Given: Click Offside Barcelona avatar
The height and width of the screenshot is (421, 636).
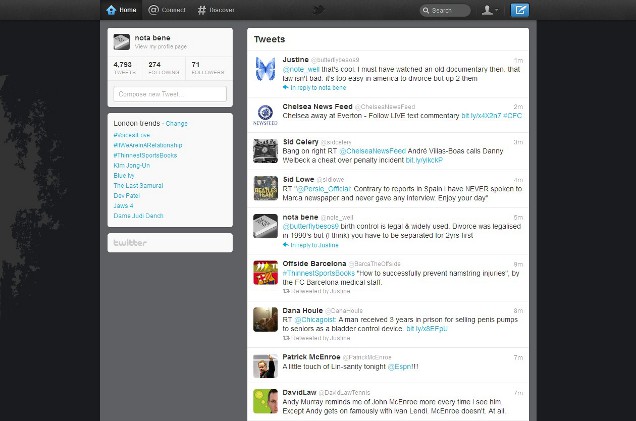Looking at the screenshot, I should [x=265, y=273].
